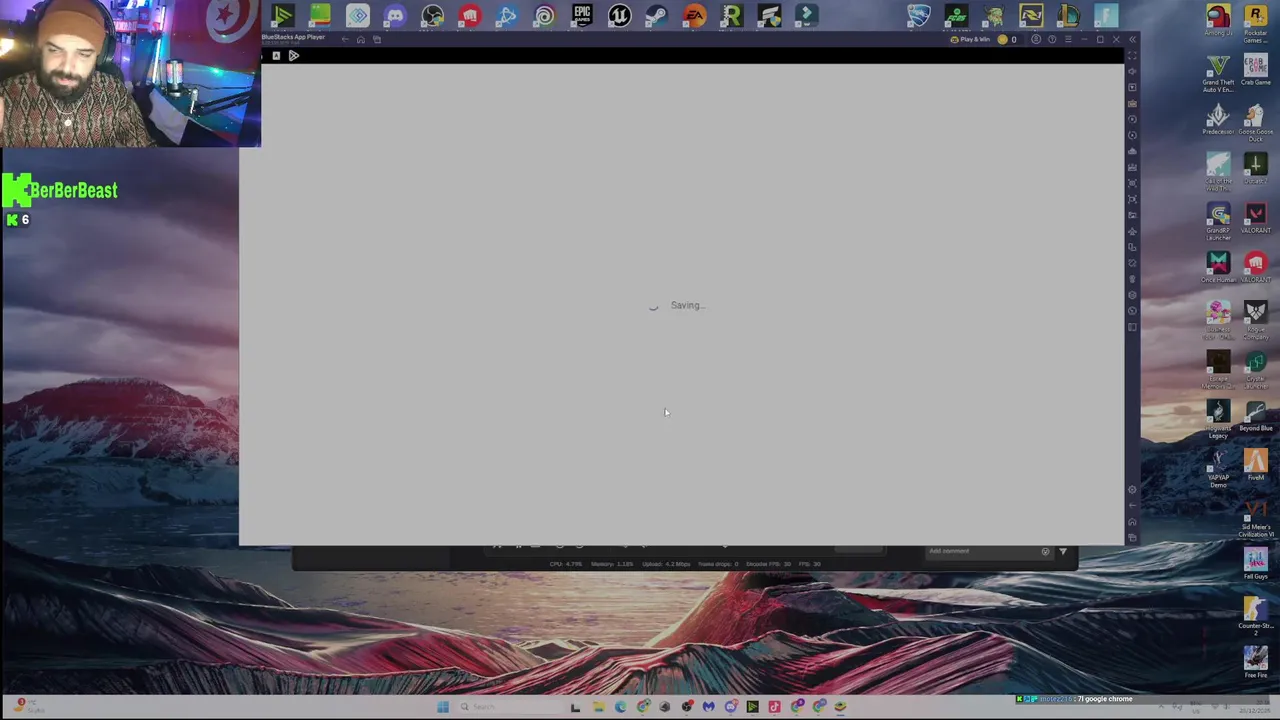This screenshot has width=1280, height=720.
Task: Select the Google Play tab in BlueStacks
Action: pos(293,55)
